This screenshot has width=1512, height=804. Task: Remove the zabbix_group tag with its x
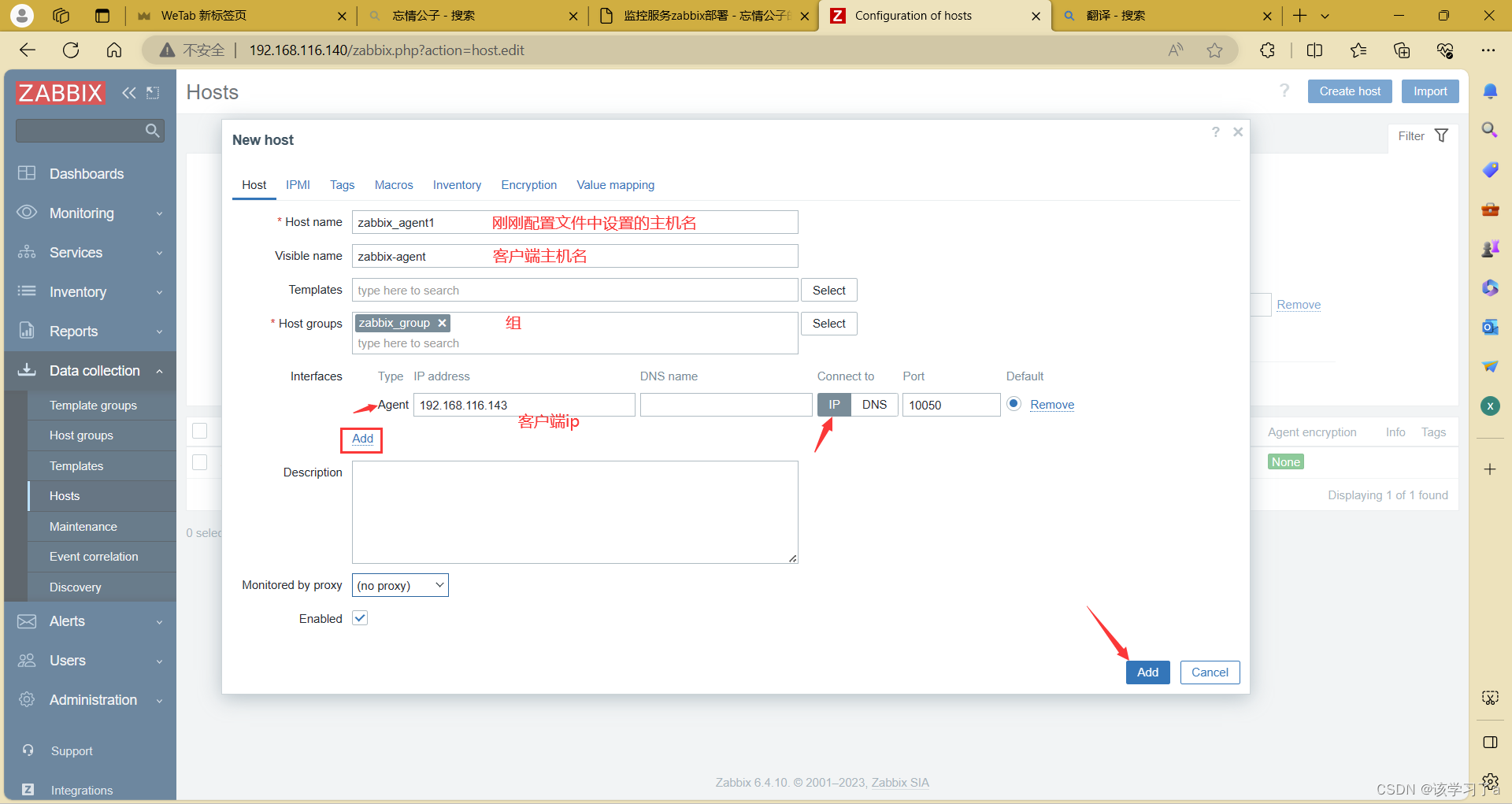tap(443, 323)
